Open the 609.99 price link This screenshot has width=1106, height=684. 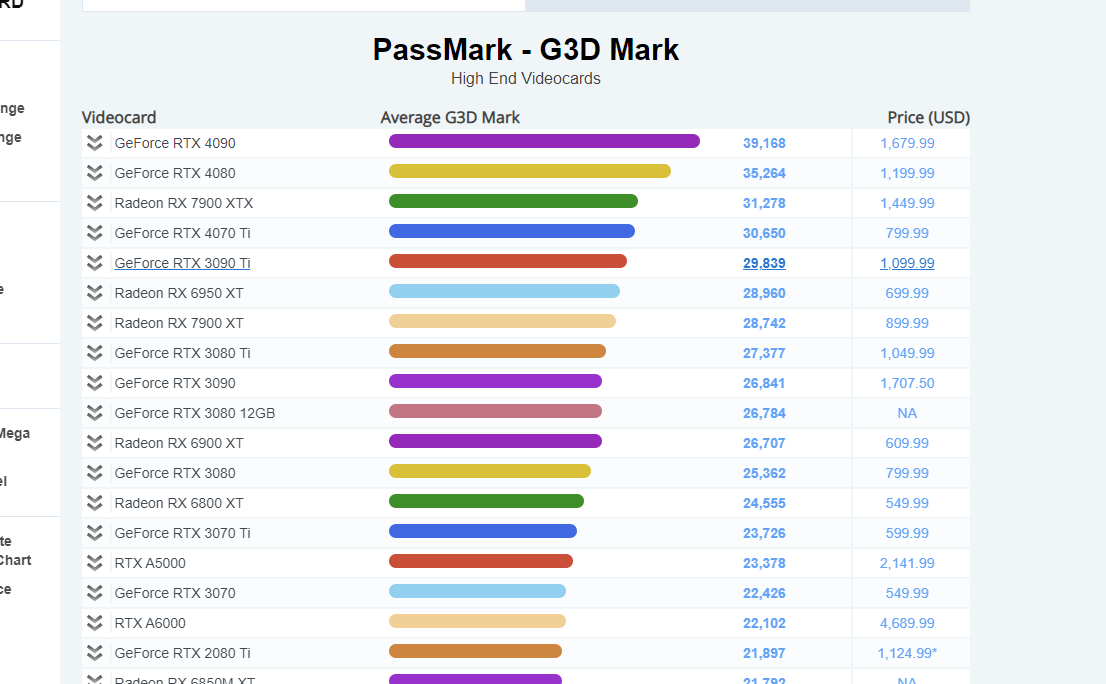pos(907,443)
